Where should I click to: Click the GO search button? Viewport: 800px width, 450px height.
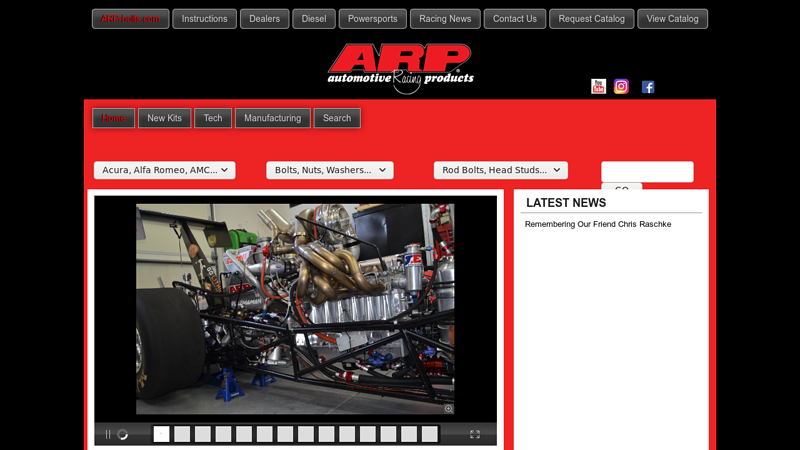click(621, 187)
